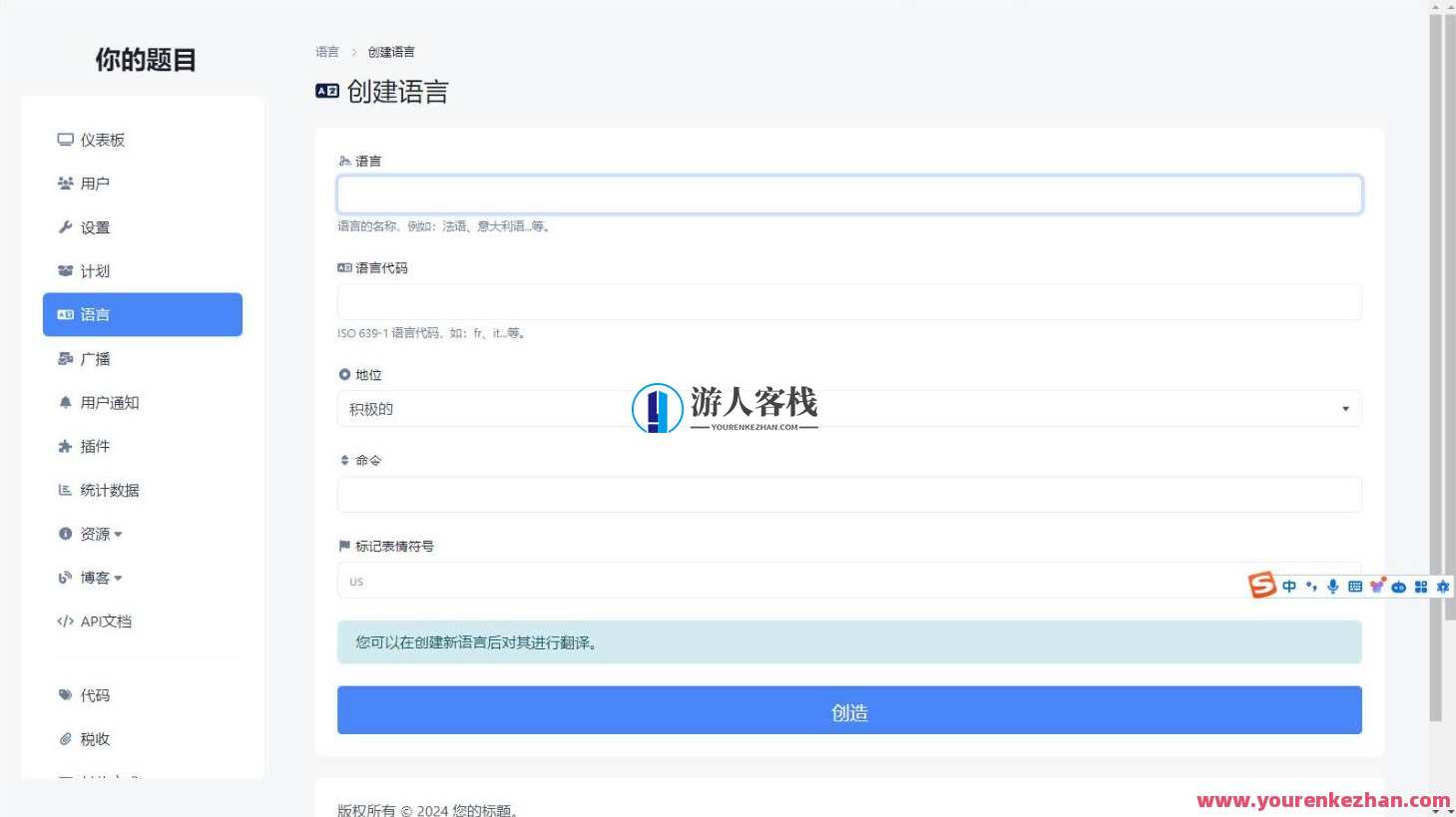Expand the 博客 sidebar section
Screen dimensions: 1456x817
point(96,578)
